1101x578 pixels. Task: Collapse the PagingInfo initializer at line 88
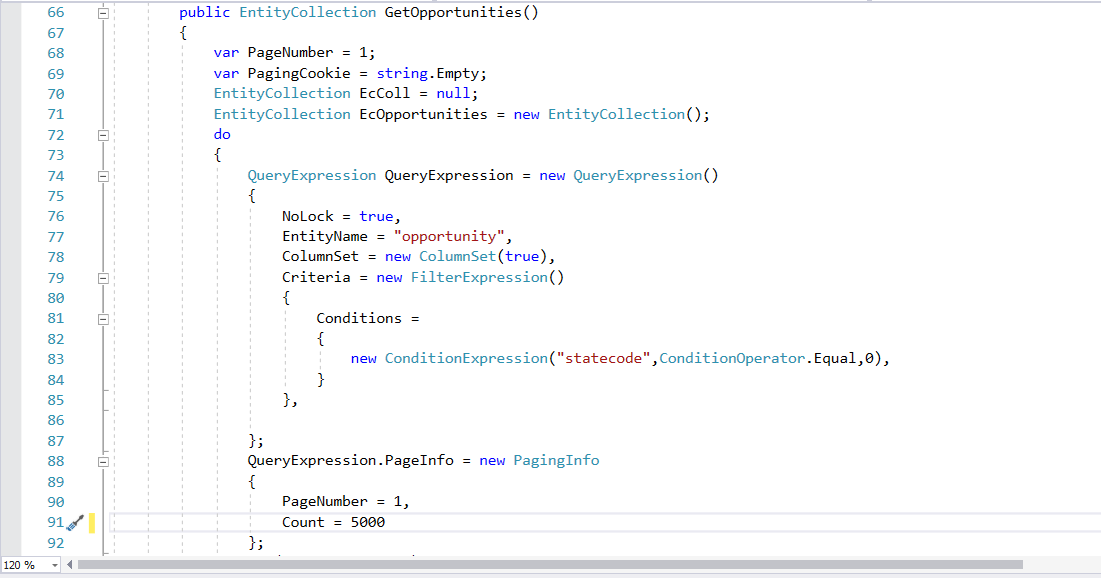coord(103,460)
